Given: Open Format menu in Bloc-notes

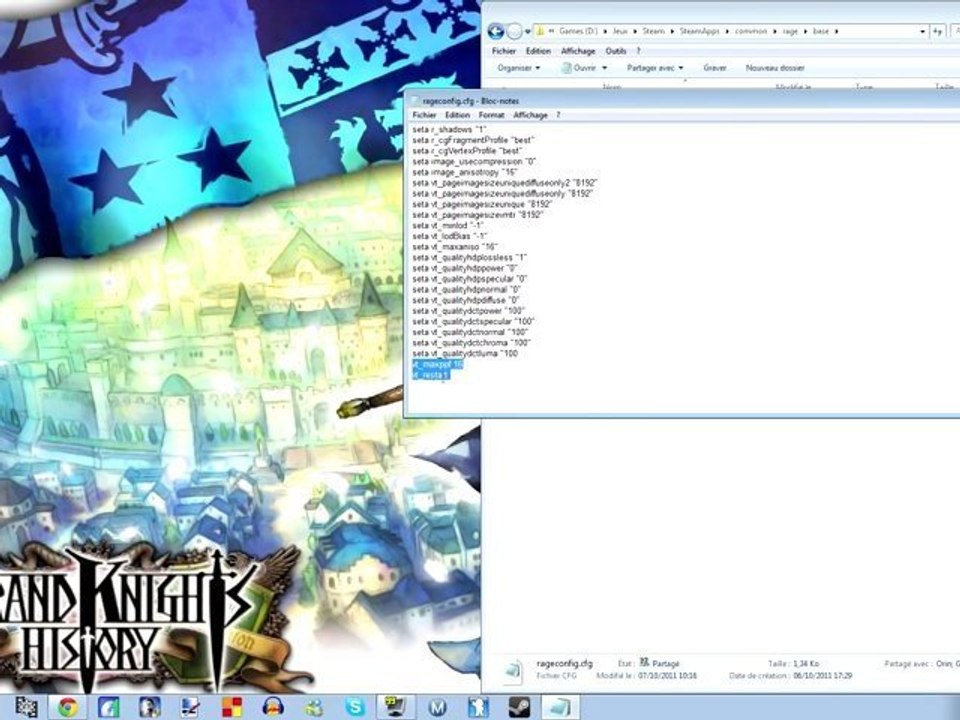Looking at the screenshot, I should tap(491, 115).
